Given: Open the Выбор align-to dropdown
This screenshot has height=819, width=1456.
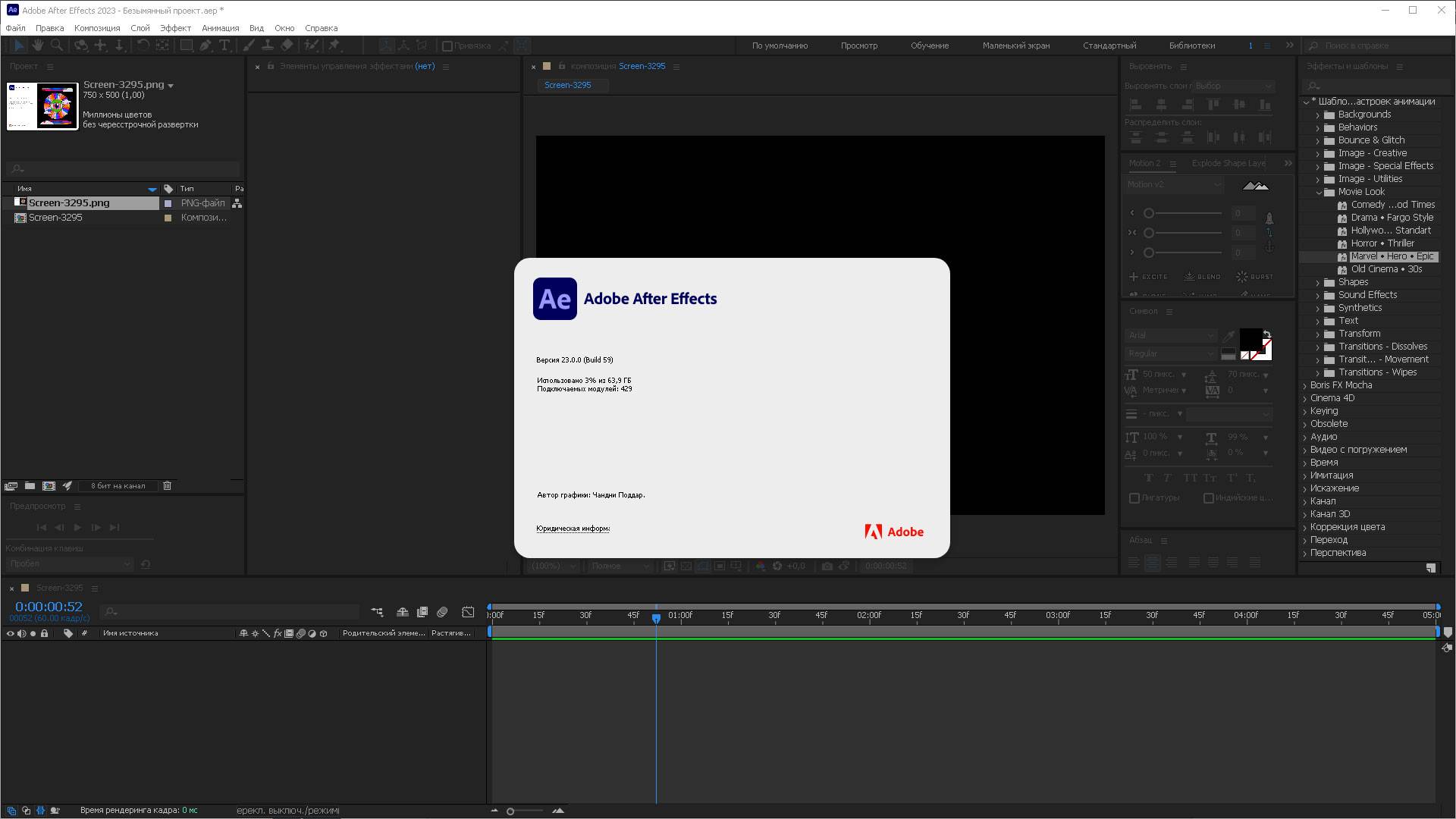Looking at the screenshot, I should point(1234,86).
